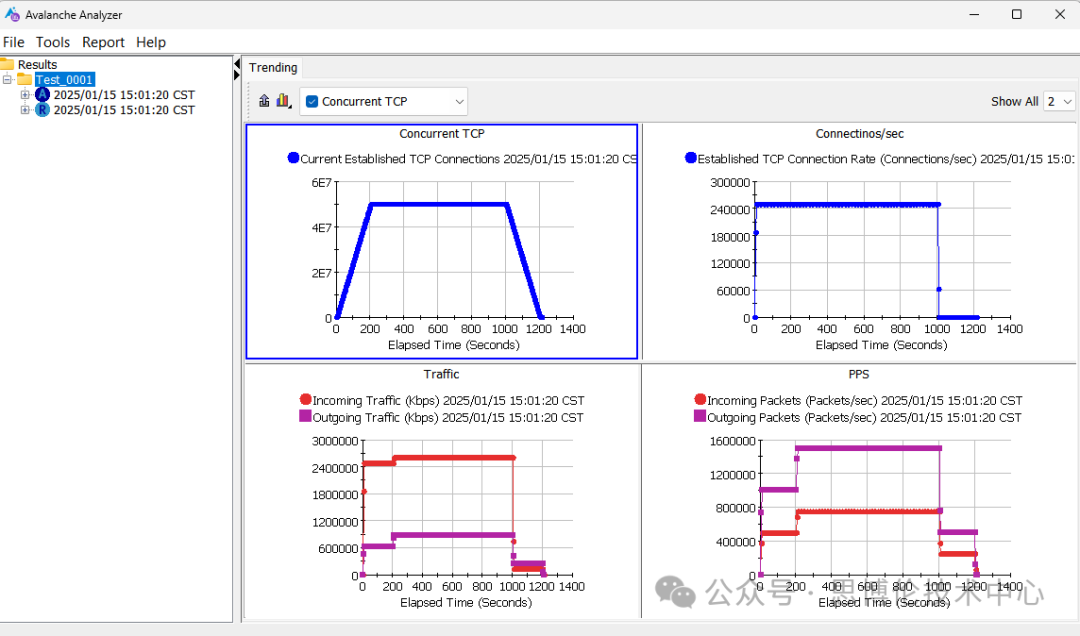Open the bar chart options icon

click(283, 101)
